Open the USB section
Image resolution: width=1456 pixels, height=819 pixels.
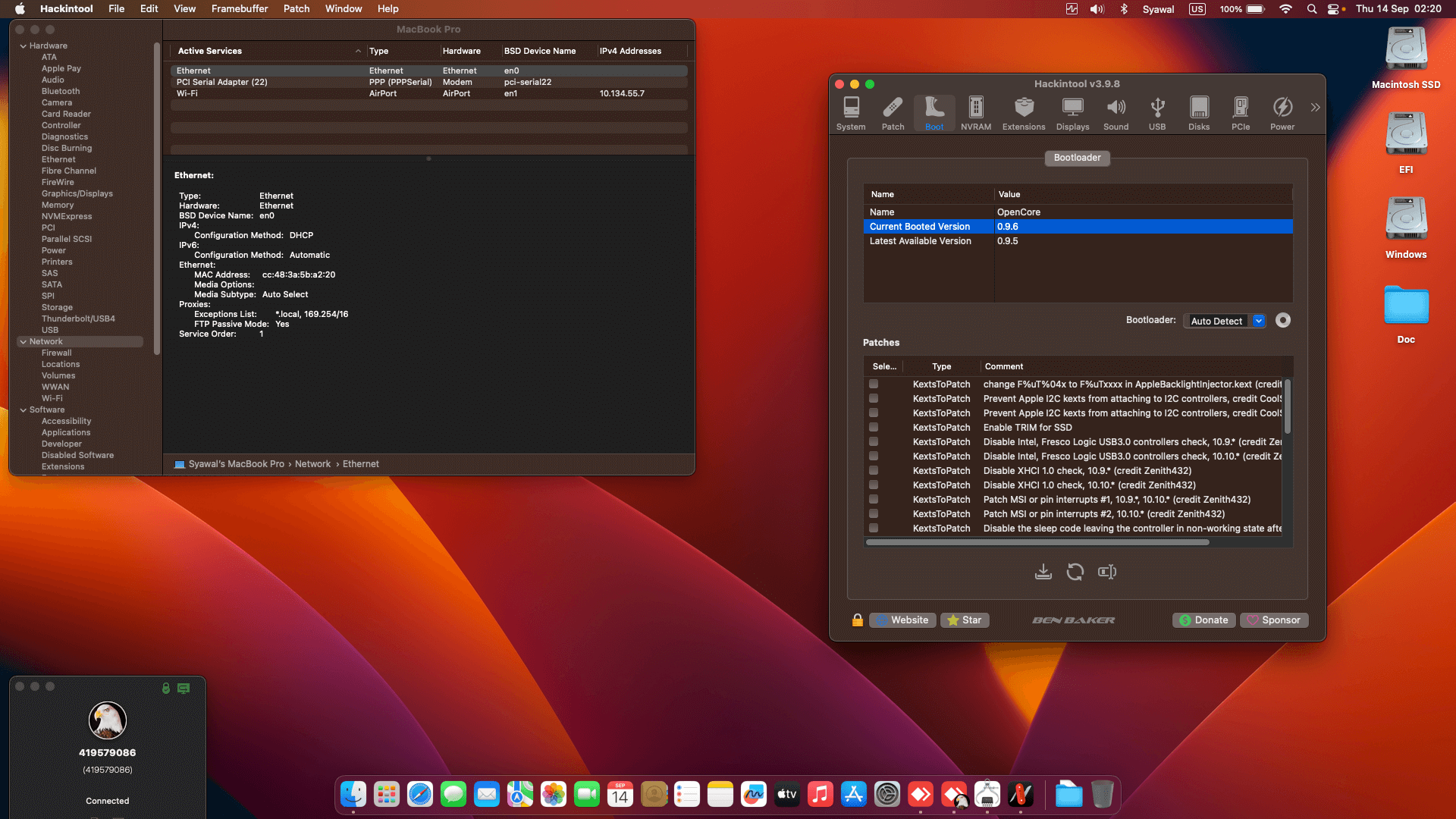pos(1157,113)
